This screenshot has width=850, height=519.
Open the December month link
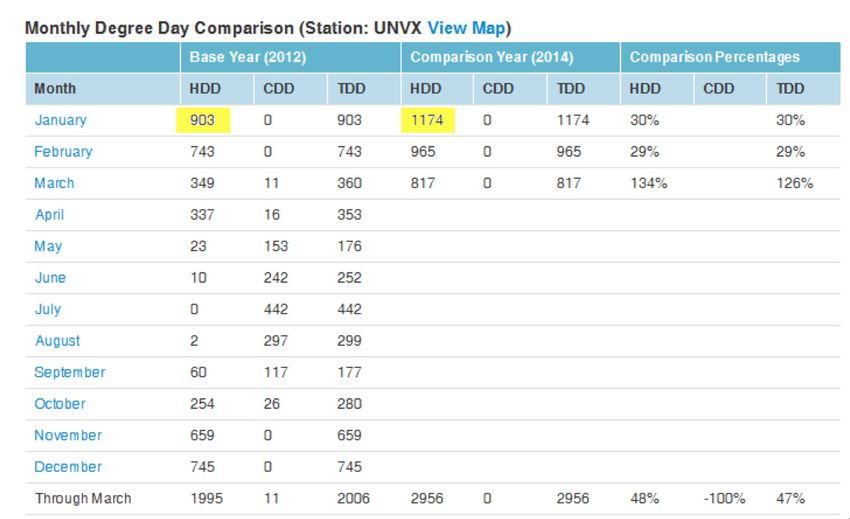point(68,466)
